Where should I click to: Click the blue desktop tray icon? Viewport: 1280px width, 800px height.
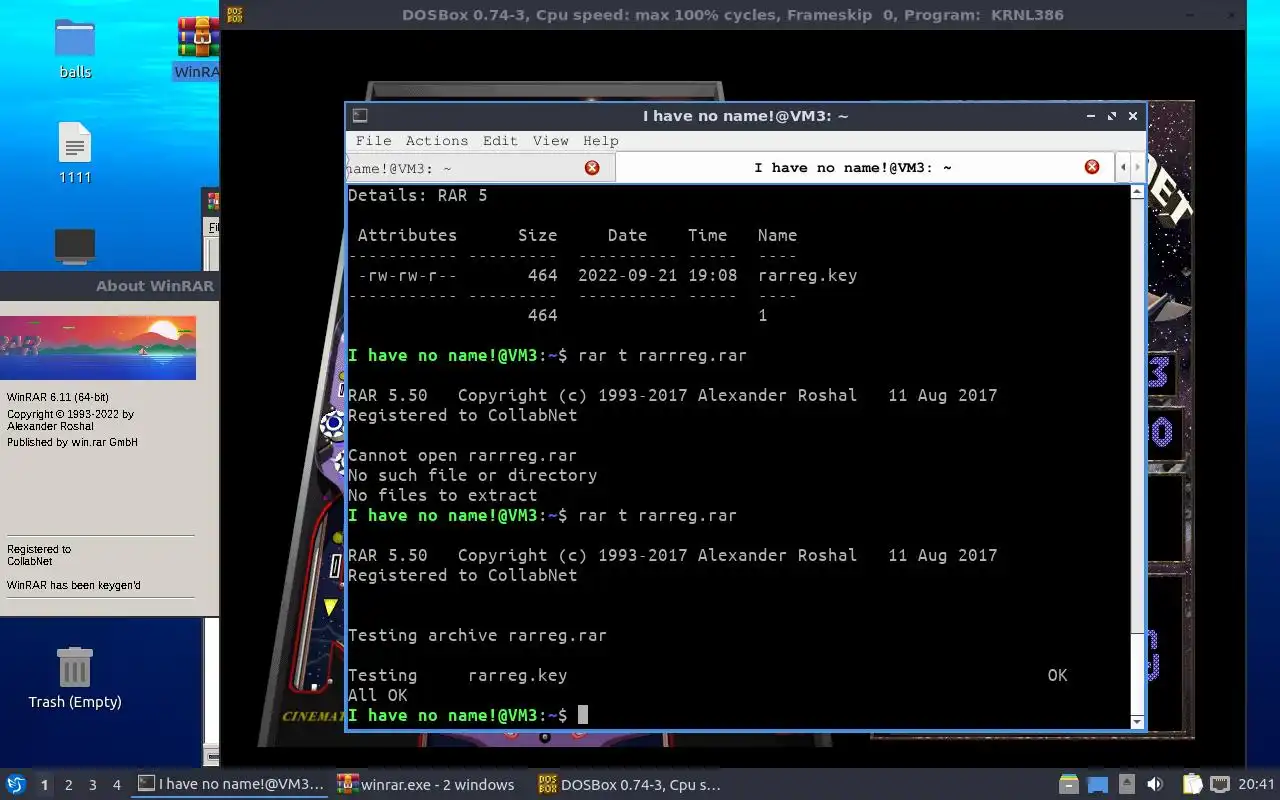(1098, 784)
